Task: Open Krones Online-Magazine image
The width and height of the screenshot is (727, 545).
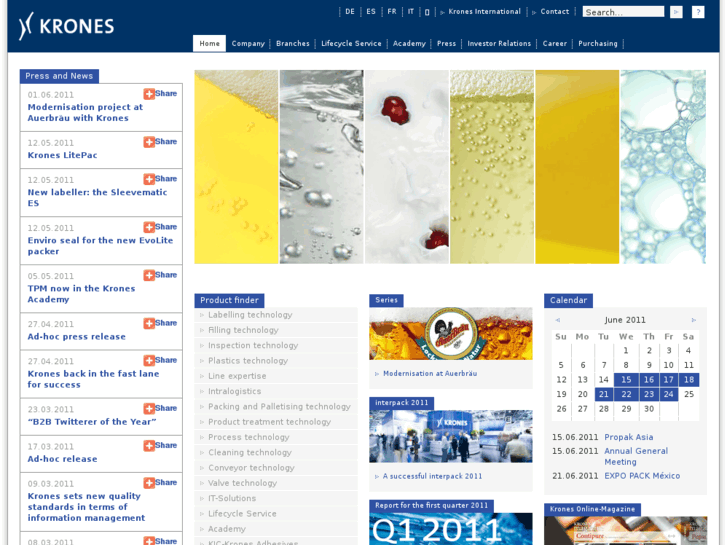Action: (625, 531)
